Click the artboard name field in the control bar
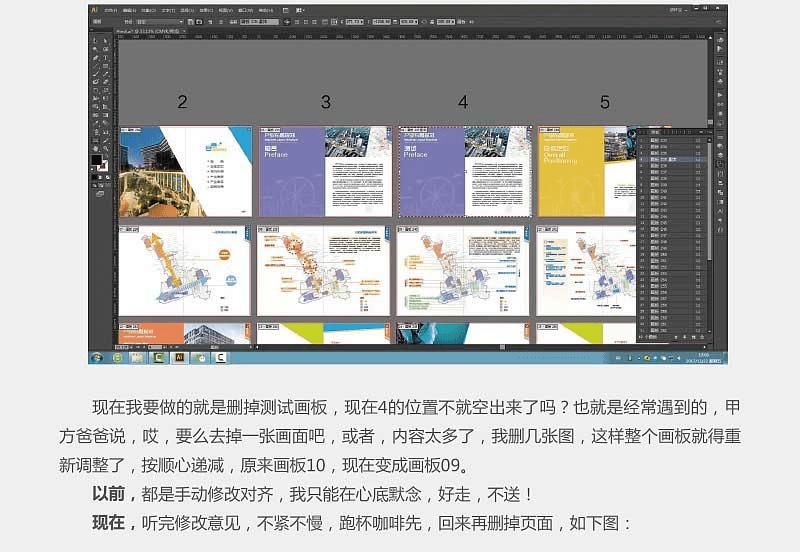 click(x=260, y=22)
